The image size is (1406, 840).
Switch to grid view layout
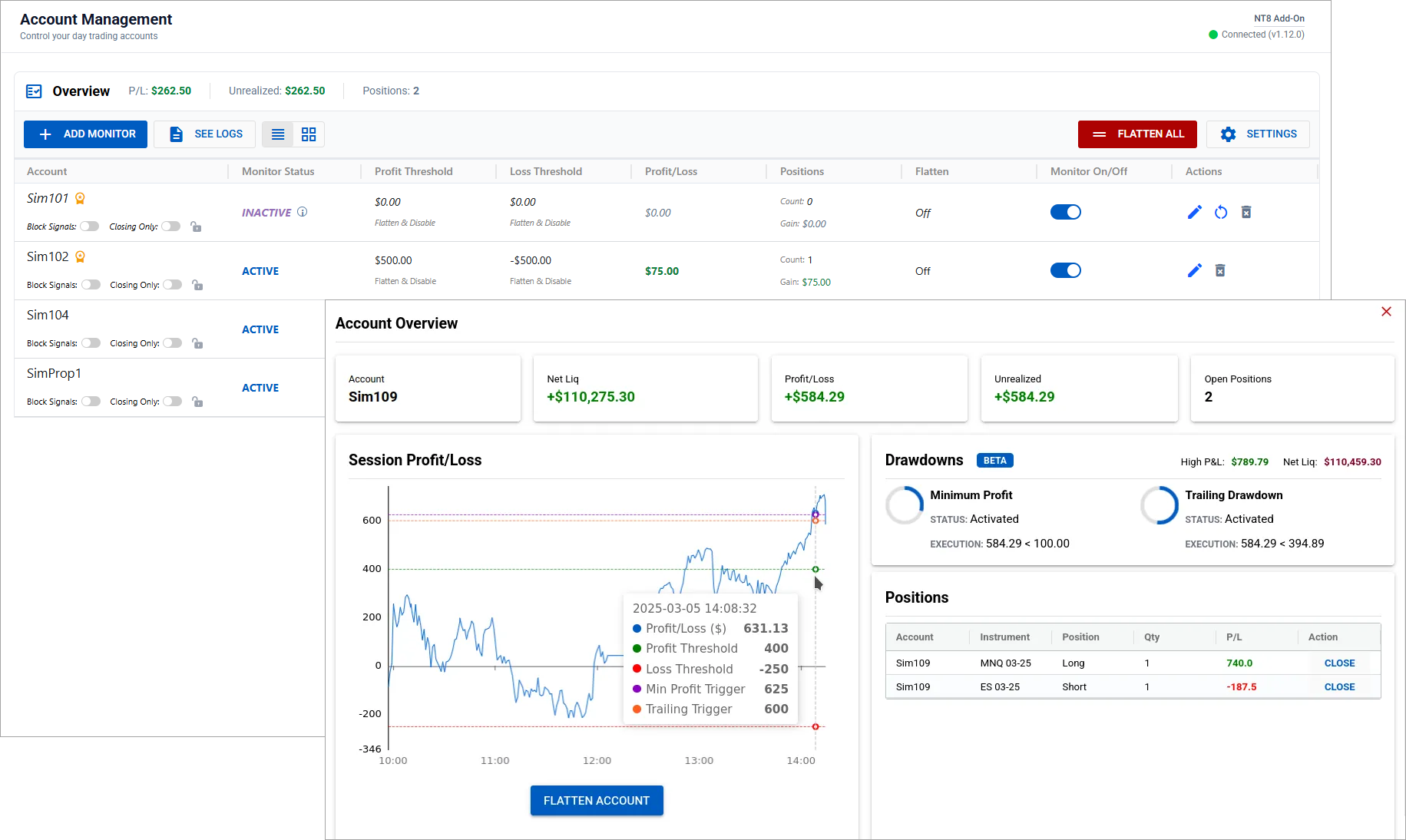point(308,134)
